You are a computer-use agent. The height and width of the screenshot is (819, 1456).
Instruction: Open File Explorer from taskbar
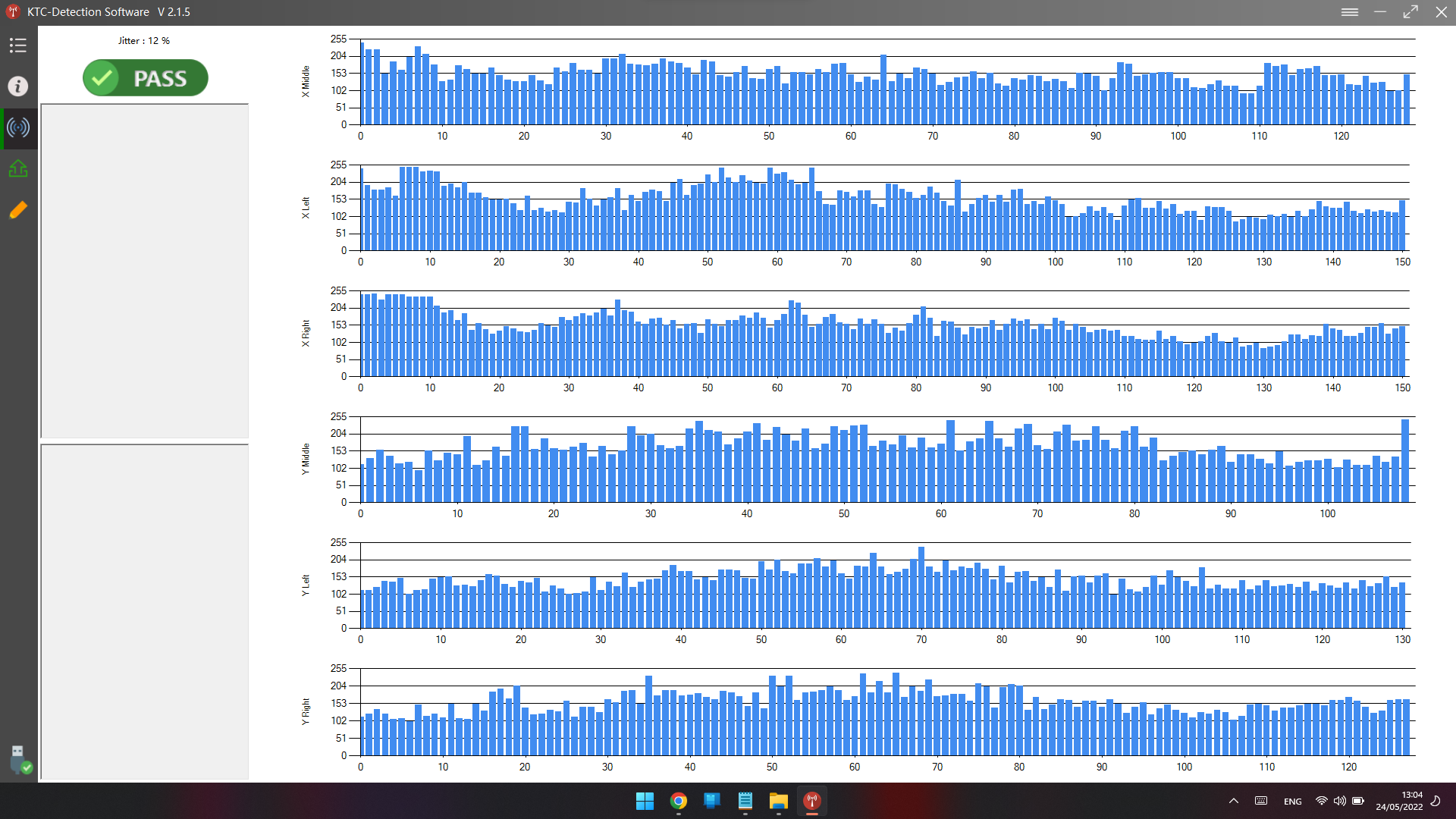779,801
